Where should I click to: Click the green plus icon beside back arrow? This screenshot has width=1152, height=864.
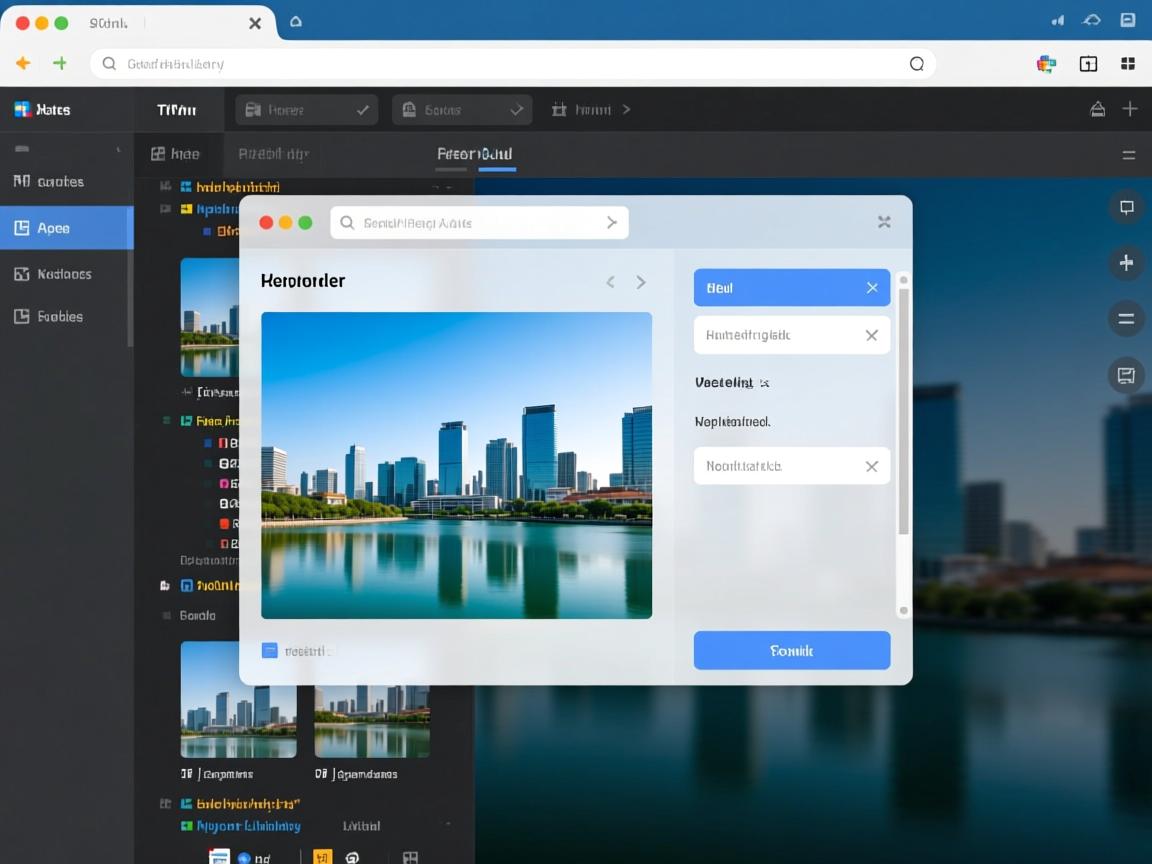pos(60,63)
